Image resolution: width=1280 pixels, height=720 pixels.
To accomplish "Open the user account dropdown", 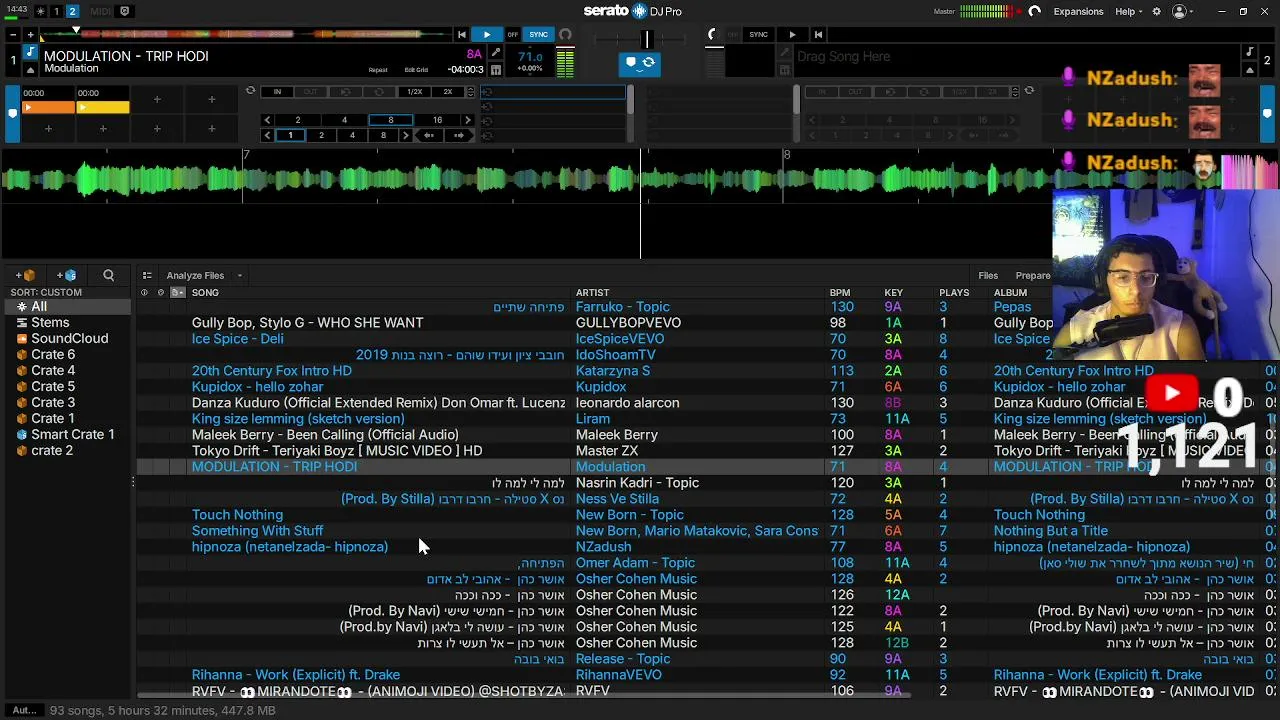I will click(1184, 12).
